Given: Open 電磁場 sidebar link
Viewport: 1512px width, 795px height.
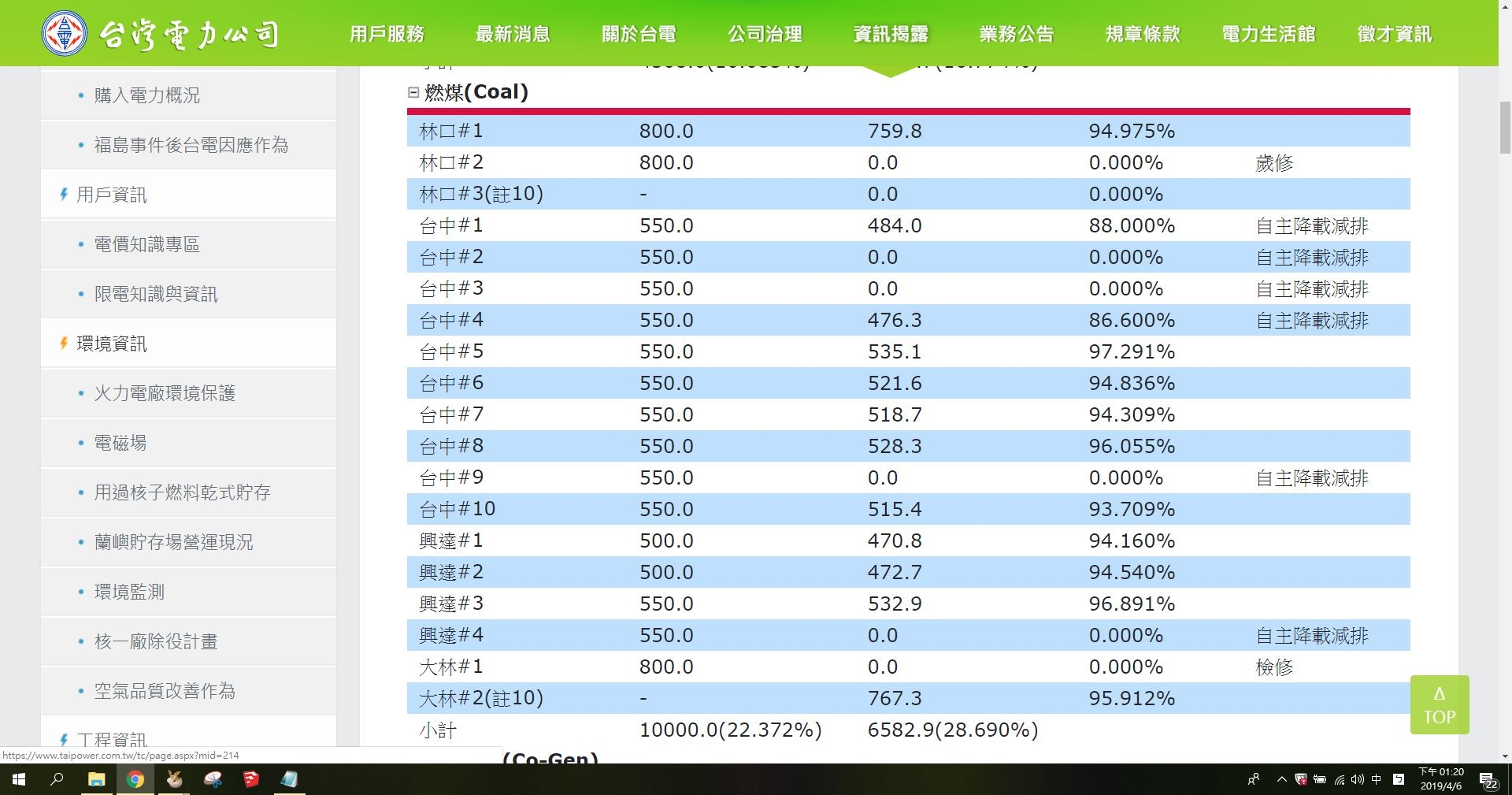Looking at the screenshot, I should point(120,443).
